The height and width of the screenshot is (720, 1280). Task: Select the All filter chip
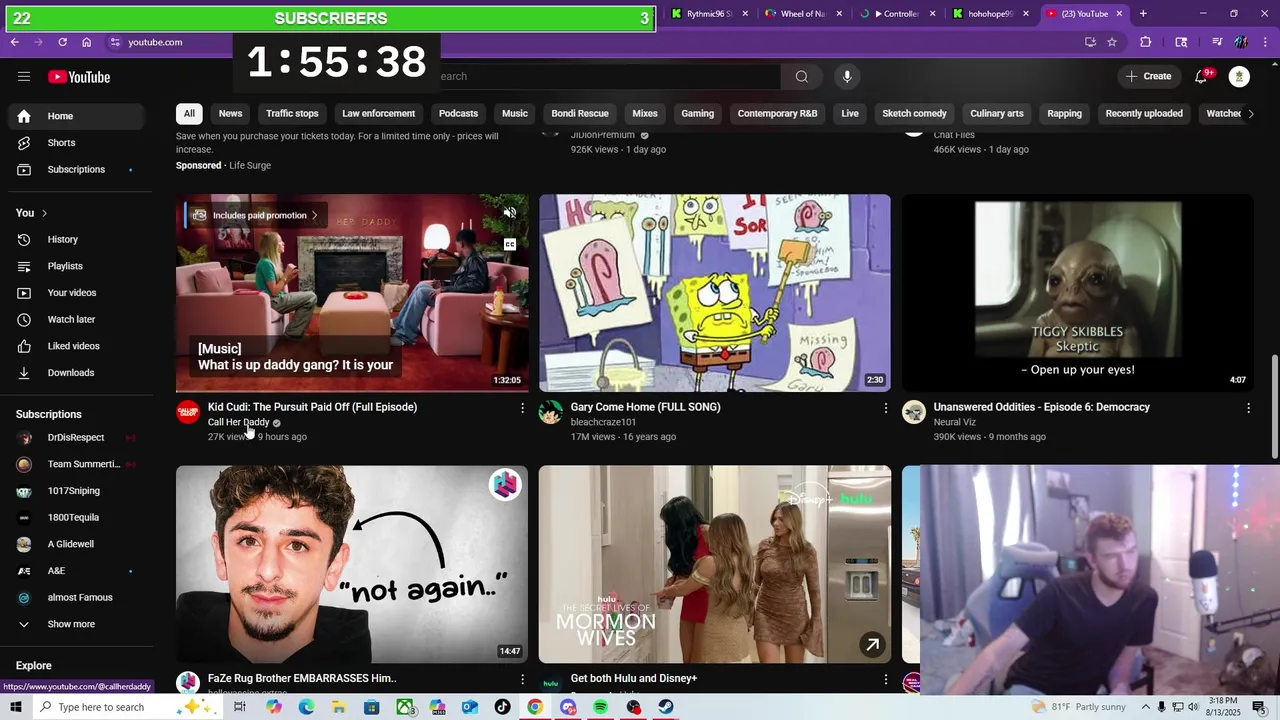[189, 114]
